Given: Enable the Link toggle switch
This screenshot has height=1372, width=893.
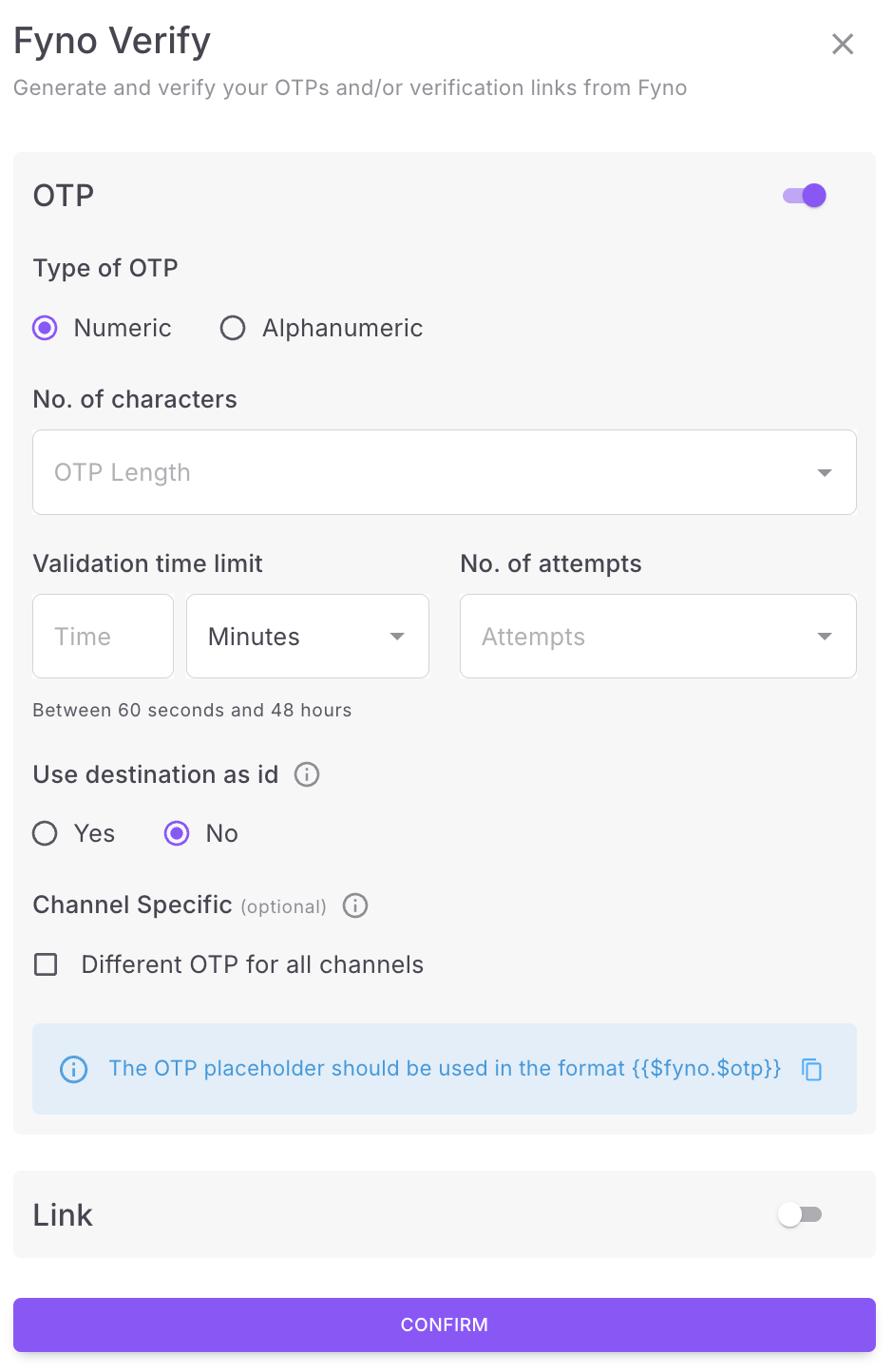Looking at the screenshot, I should (800, 1214).
